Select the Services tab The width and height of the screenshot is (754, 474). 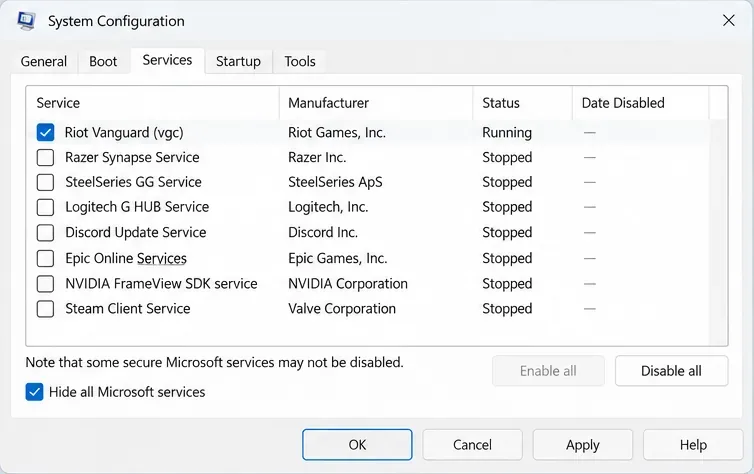(x=167, y=60)
